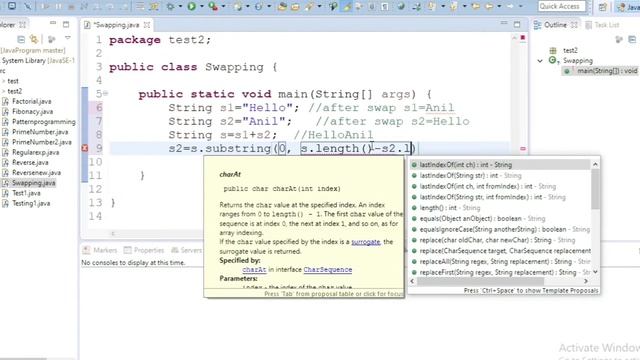Screen dimensions: 640x360
Task: Close the Swapping.java editor tab
Action: tap(147, 25)
